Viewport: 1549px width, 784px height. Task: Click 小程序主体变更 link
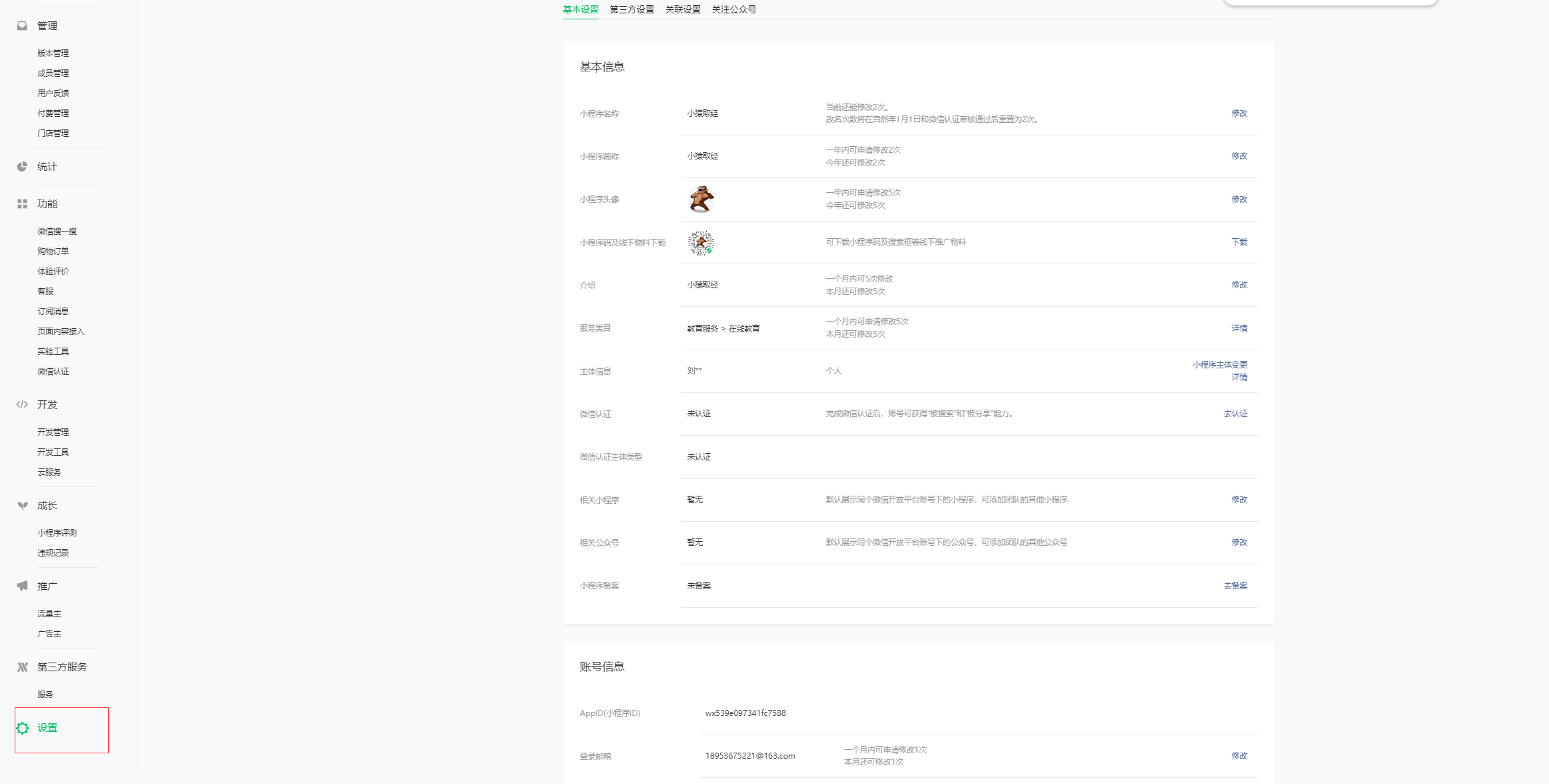pos(1219,365)
